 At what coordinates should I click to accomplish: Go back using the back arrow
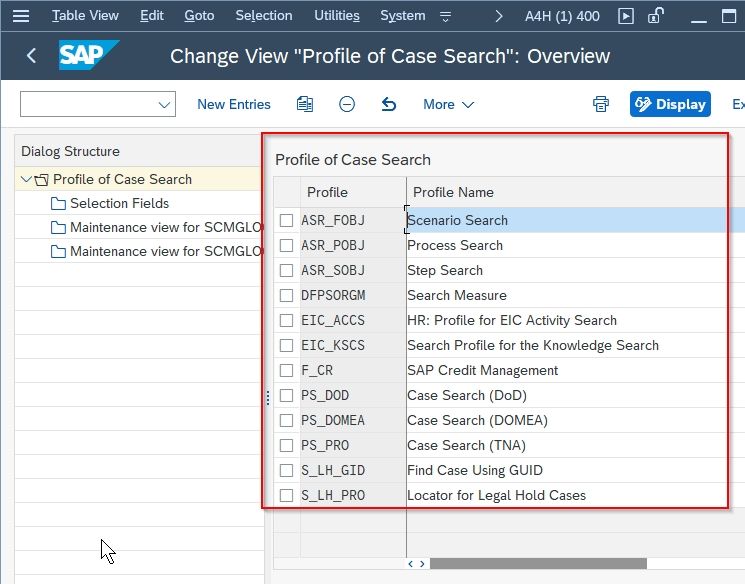(31, 56)
